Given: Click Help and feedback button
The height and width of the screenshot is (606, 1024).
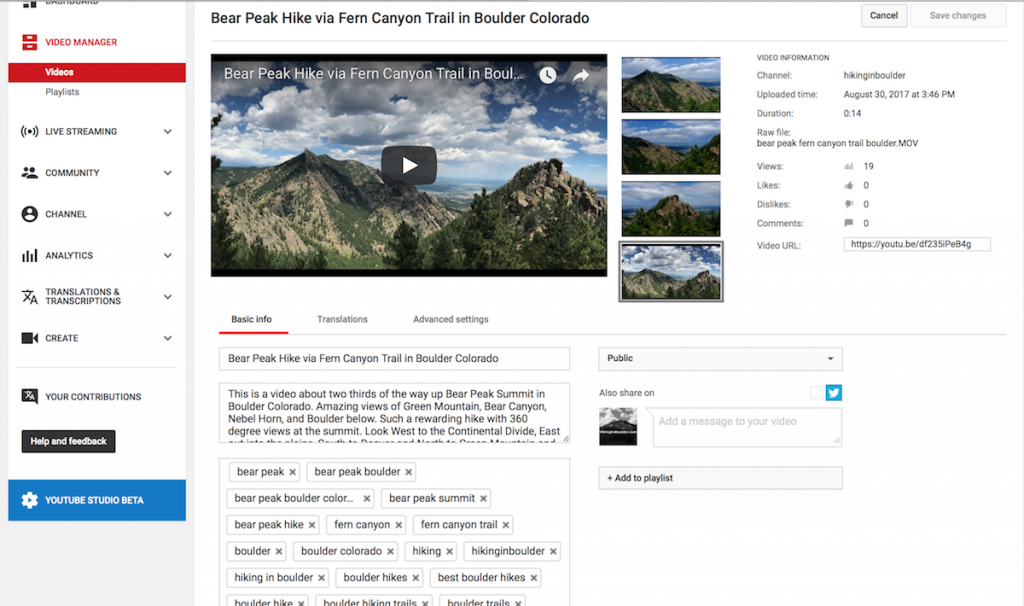Looking at the screenshot, I should [69, 441].
